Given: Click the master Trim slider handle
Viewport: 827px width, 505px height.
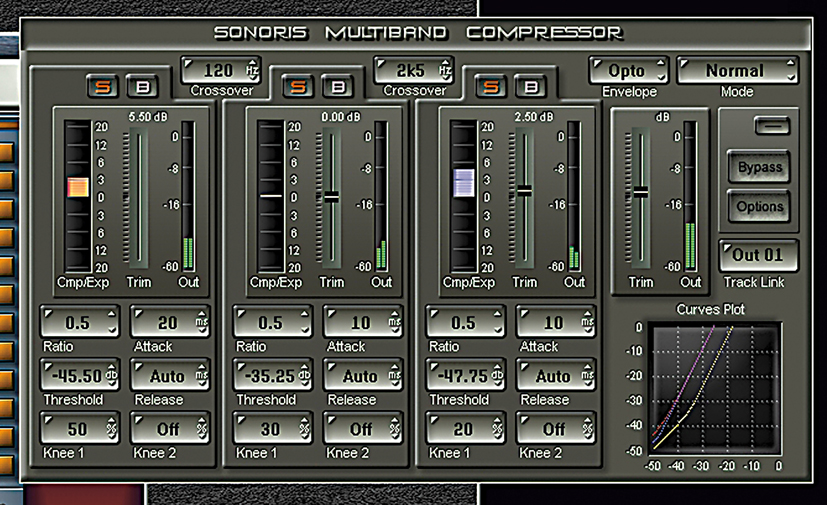Looking at the screenshot, I should [641, 192].
